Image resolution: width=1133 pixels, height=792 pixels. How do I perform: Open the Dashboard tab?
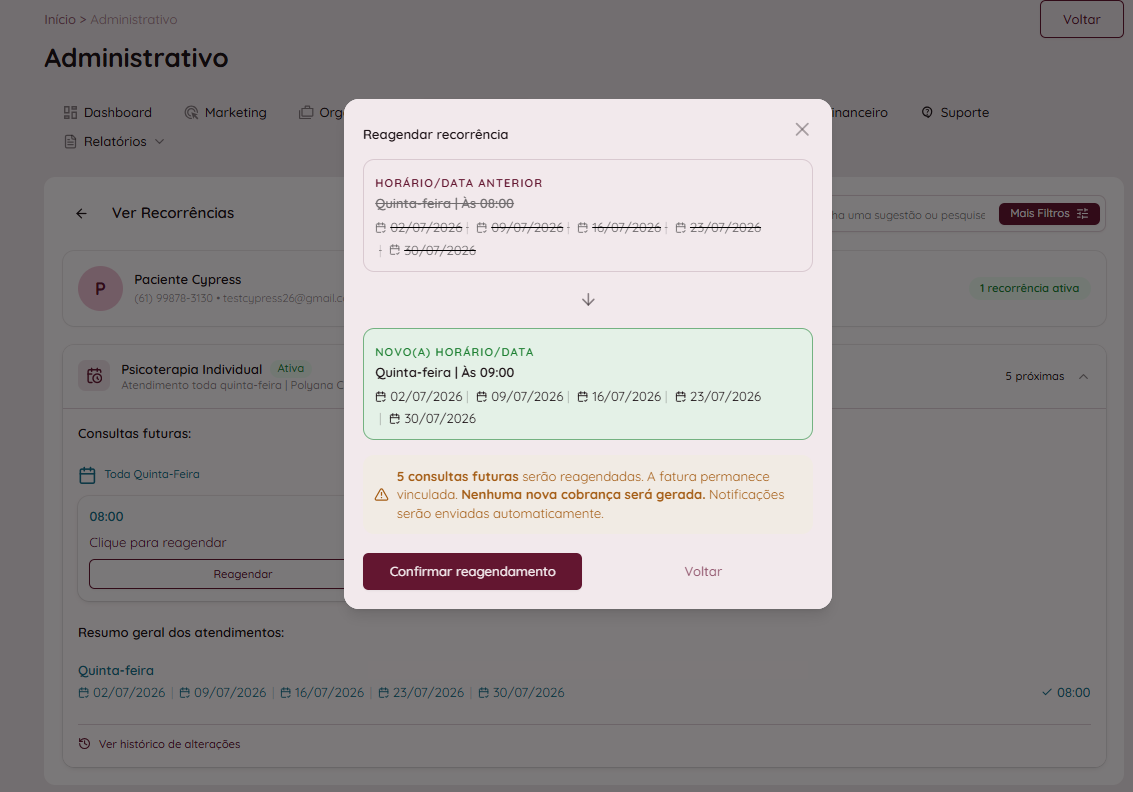pos(108,113)
